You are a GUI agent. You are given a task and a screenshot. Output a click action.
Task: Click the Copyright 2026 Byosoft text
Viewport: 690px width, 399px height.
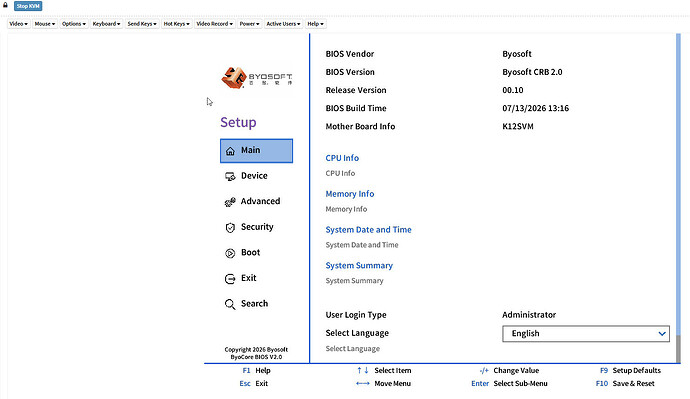point(256,350)
